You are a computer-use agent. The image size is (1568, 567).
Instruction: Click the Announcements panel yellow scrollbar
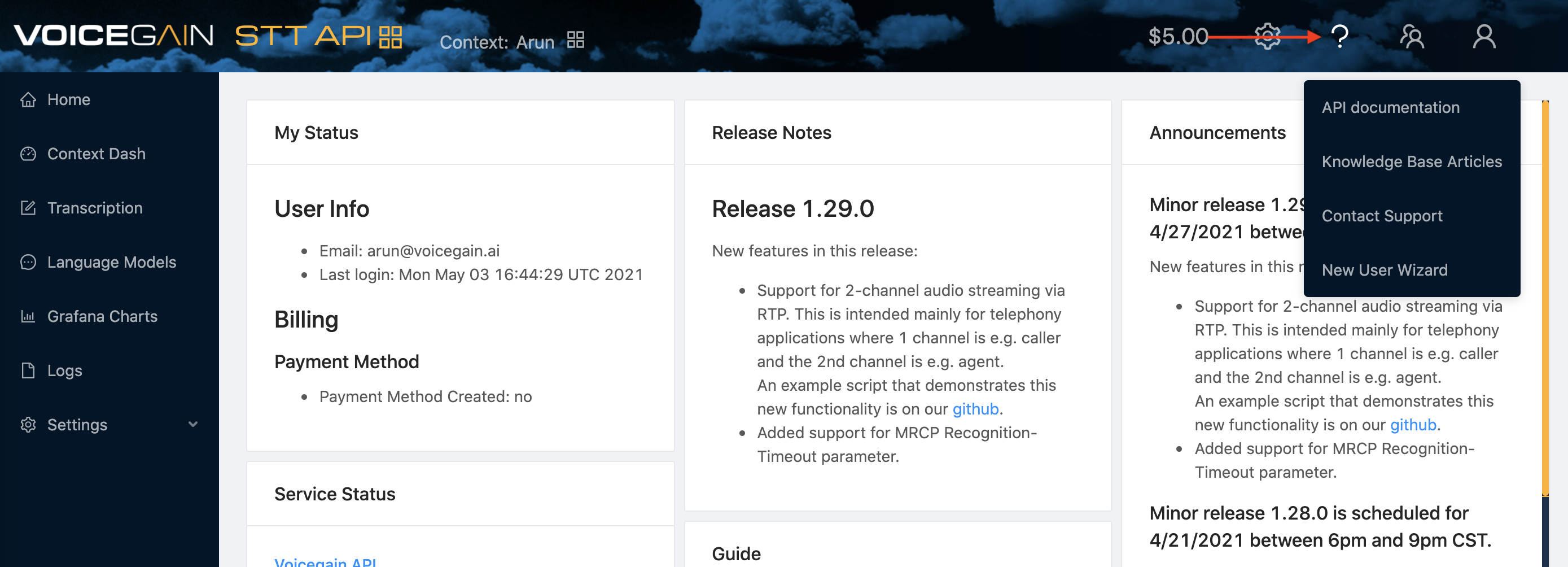(1545, 298)
